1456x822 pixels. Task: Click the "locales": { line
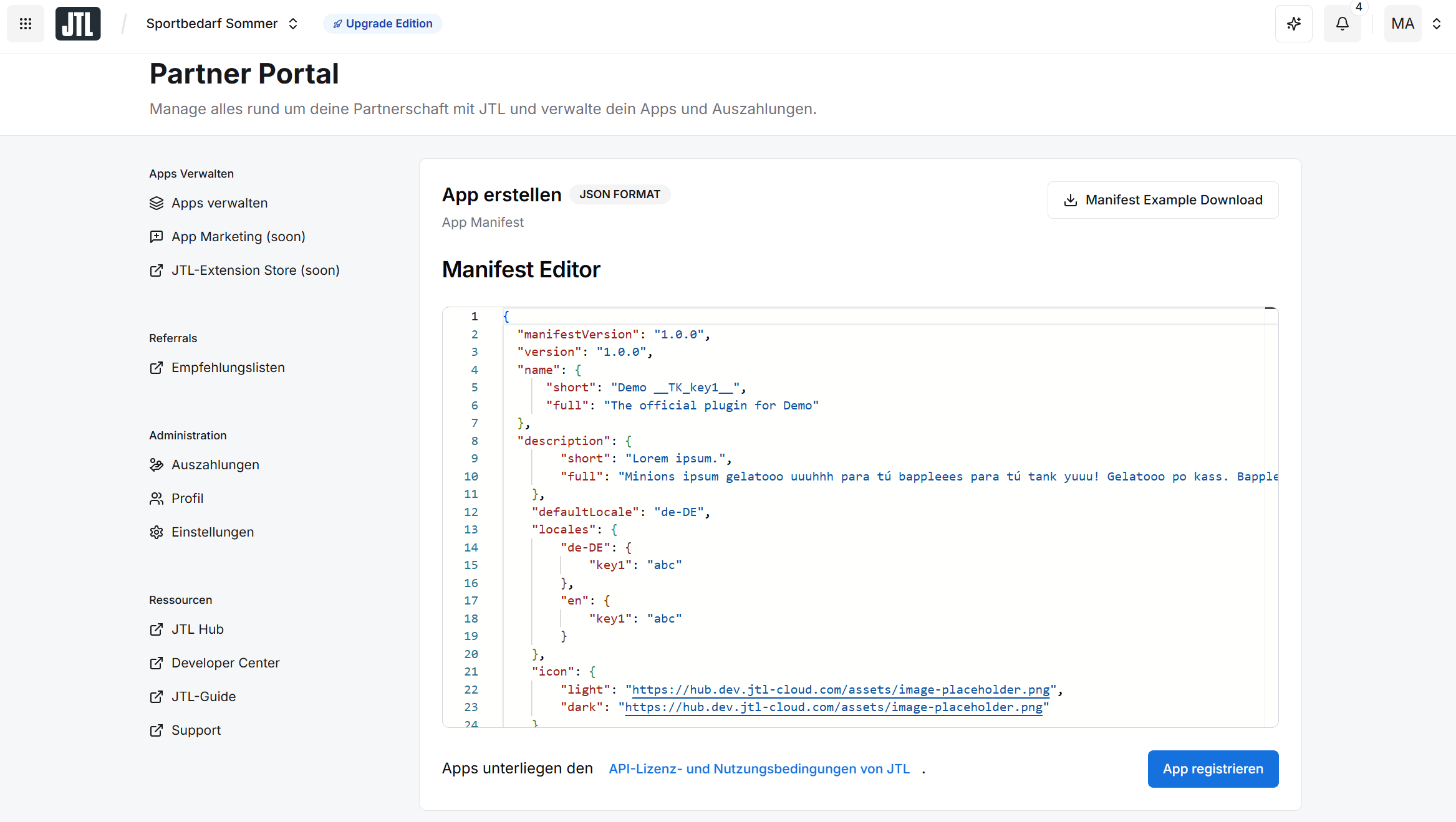point(574,530)
